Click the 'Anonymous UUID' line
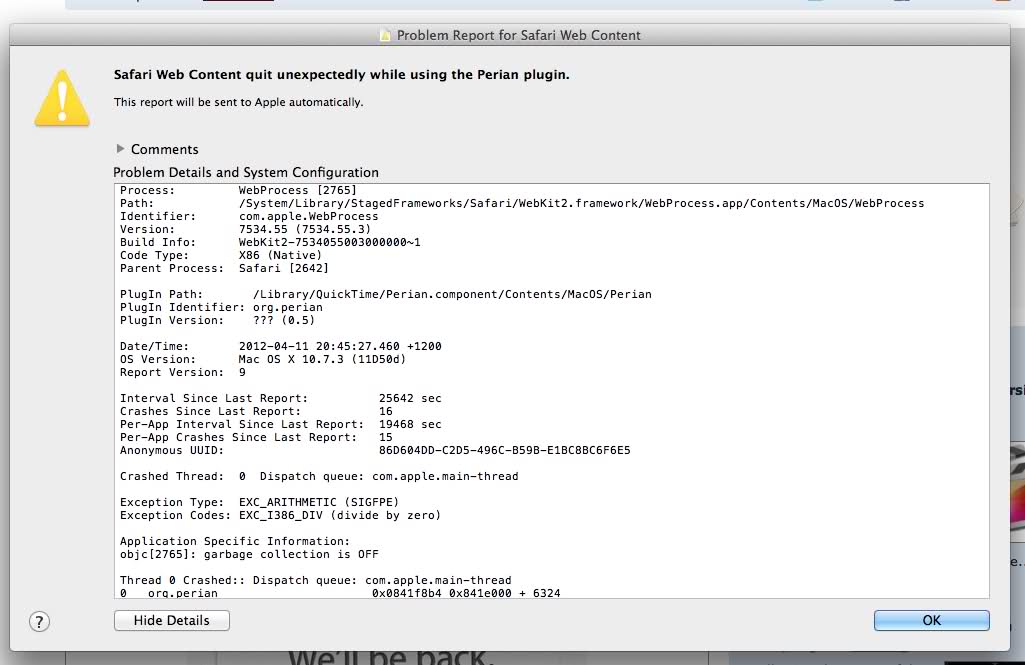 pyautogui.click(x=375, y=451)
